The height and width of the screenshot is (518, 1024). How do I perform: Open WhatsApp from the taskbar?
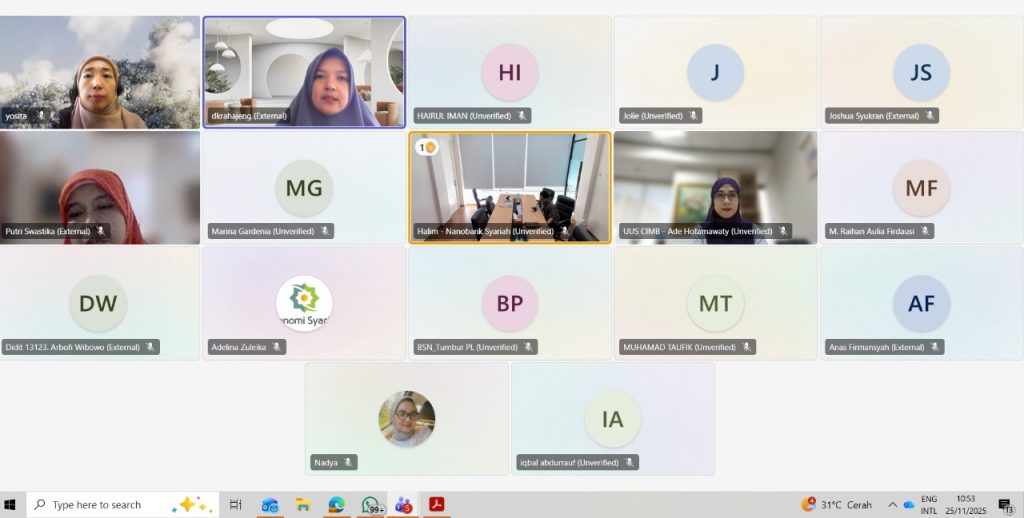[371, 505]
